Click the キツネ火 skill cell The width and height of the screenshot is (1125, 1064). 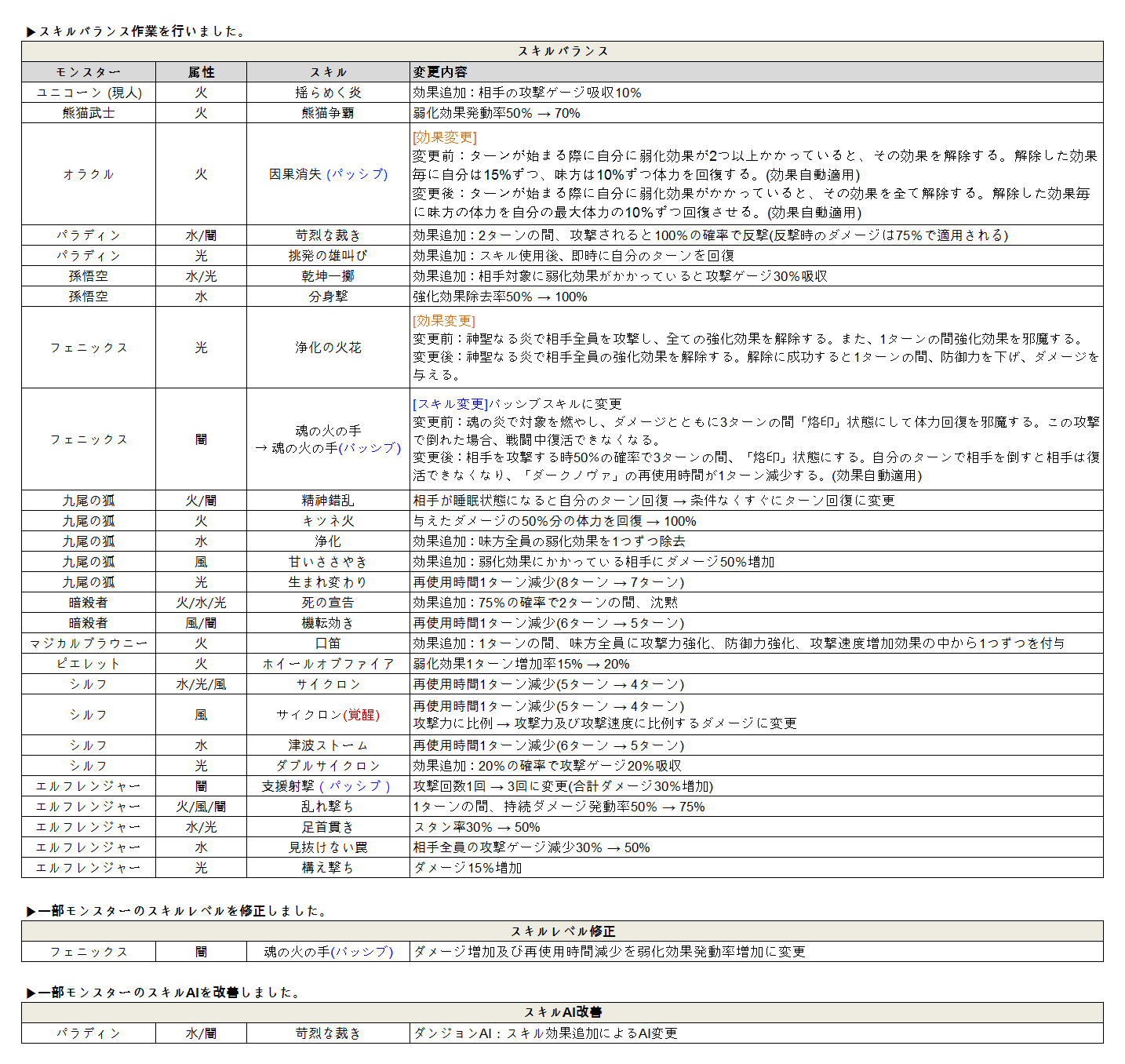328,521
